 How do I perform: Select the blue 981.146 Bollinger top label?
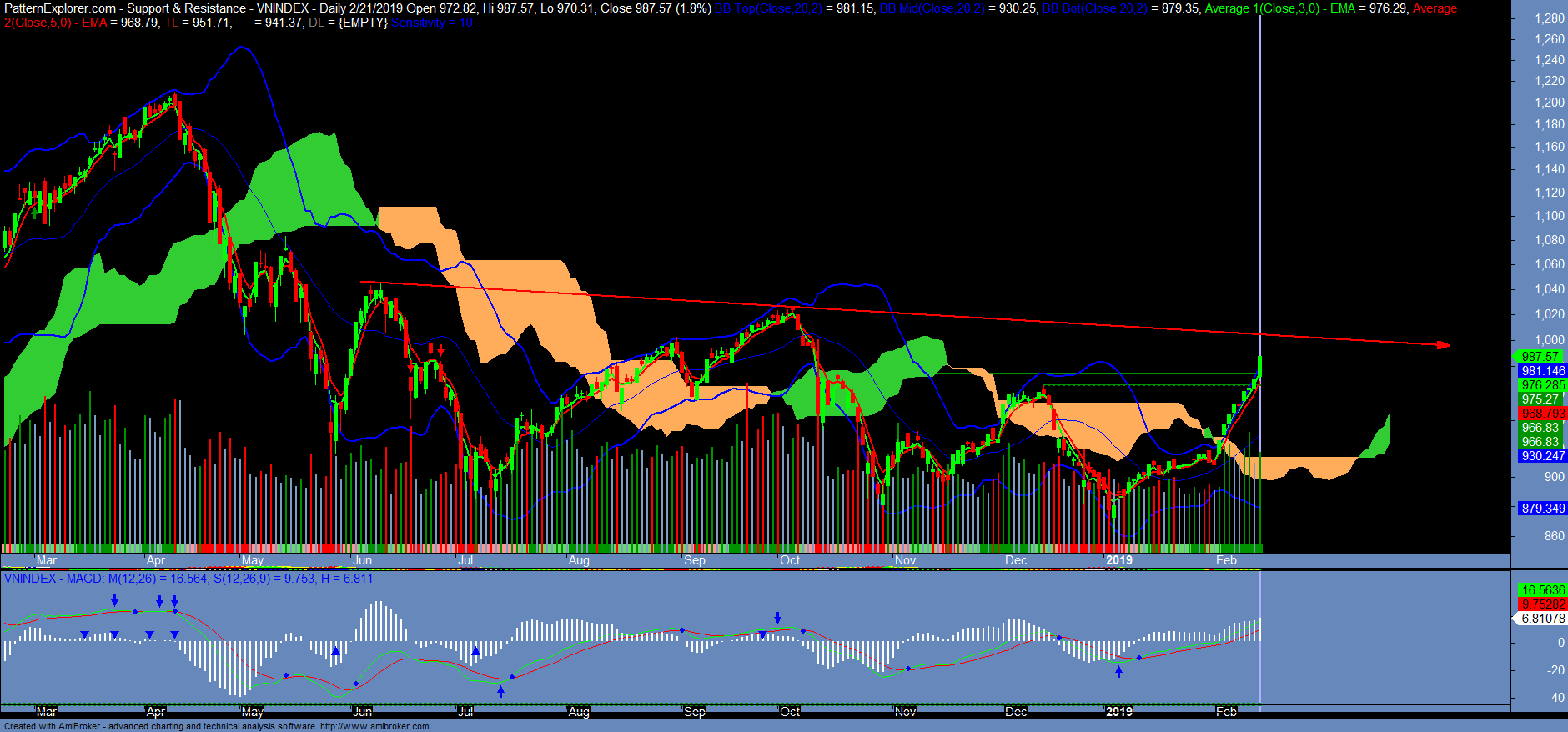1543,371
